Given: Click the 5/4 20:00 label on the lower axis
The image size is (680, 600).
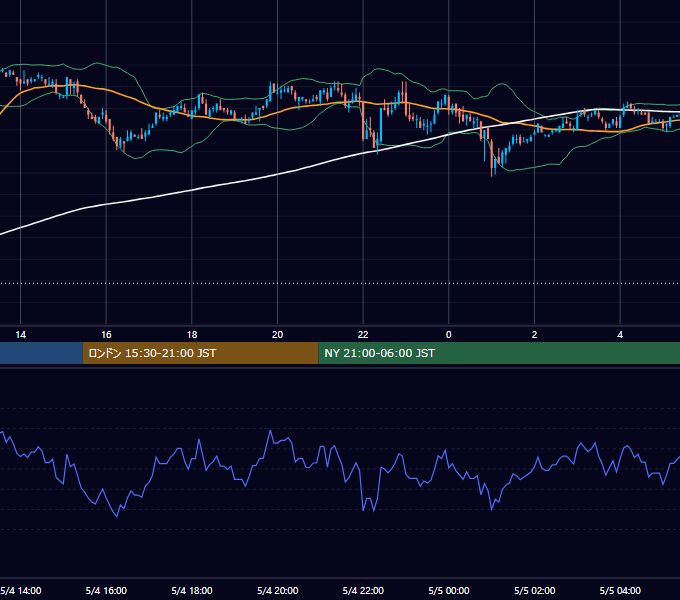Looking at the screenshot, I should [278, 590].
